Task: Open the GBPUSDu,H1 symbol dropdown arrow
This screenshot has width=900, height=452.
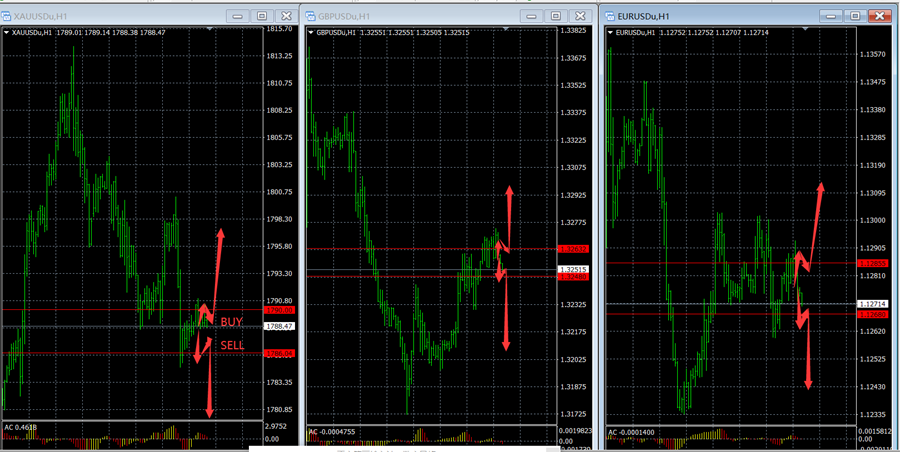Action: point(310,32)
